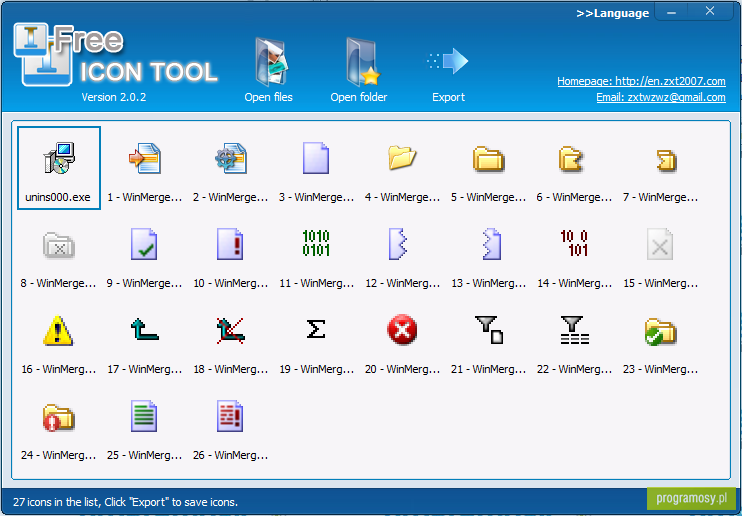Image resolution: width=742 pixels, height=516 pixels.
Task: Select icon 13 page torn on left
Action: click(x=492, y=244)
